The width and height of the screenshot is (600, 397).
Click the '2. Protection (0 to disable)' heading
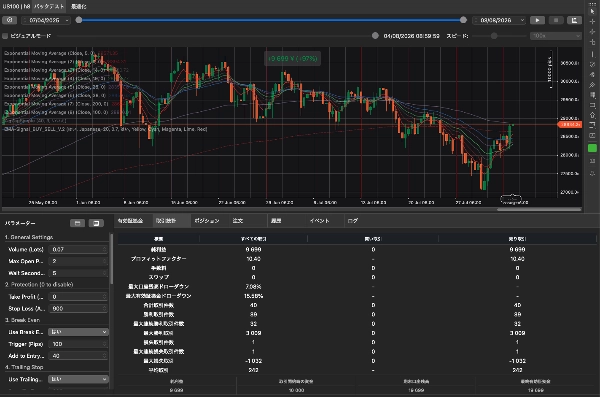click(39, 284)
